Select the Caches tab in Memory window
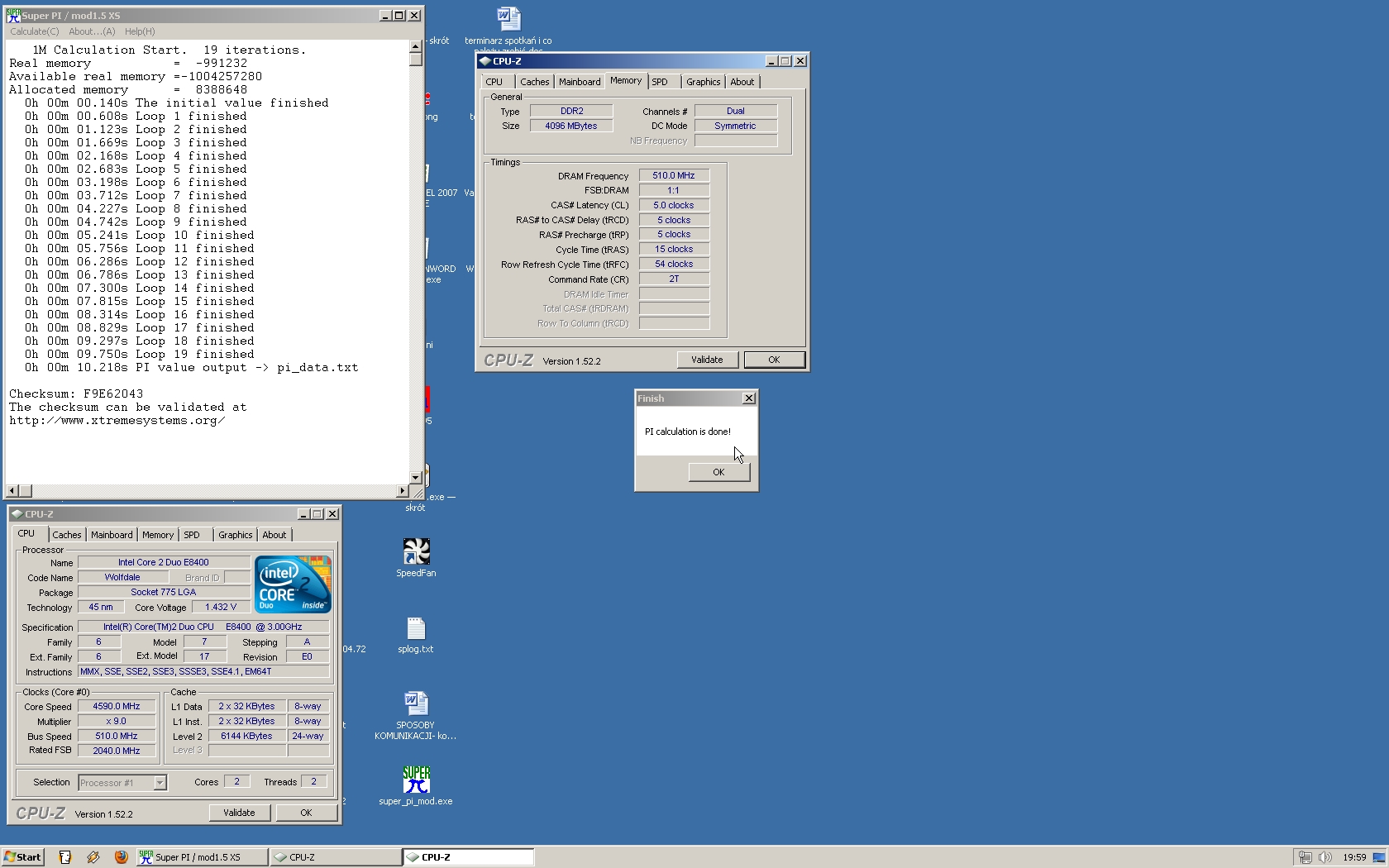1389x868 pixels. click(534, 82)
